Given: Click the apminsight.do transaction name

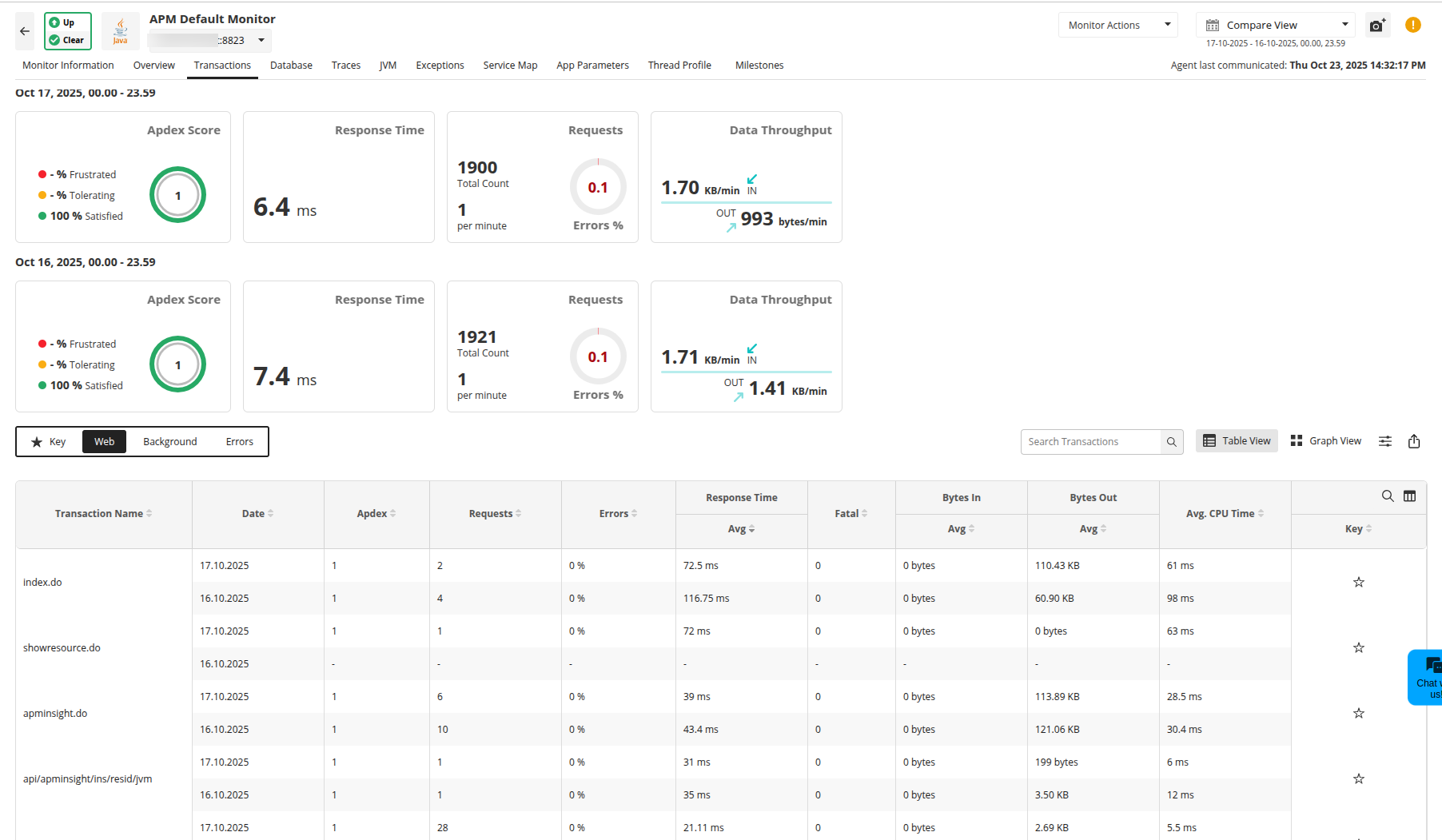Looking at the screenshot, I should coord(55,714).
